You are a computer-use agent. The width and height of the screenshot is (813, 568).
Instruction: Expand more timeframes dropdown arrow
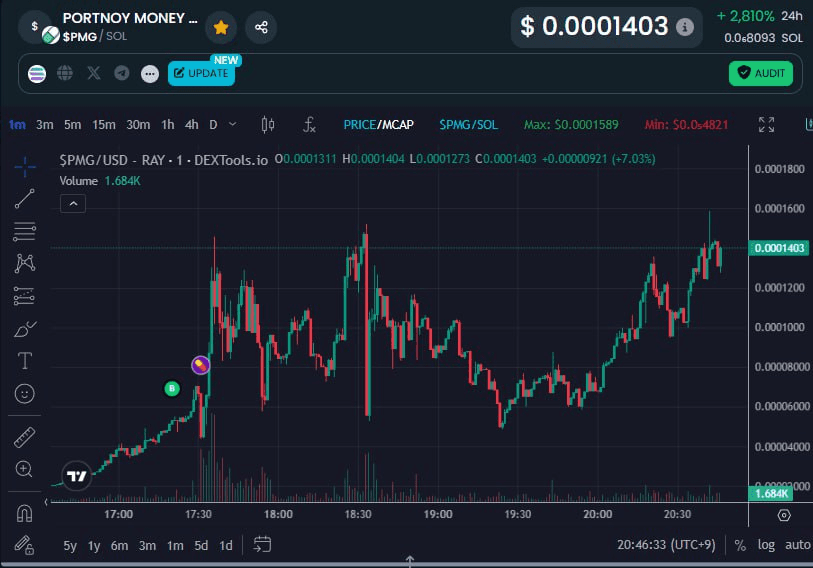click(x=233, y=124)
